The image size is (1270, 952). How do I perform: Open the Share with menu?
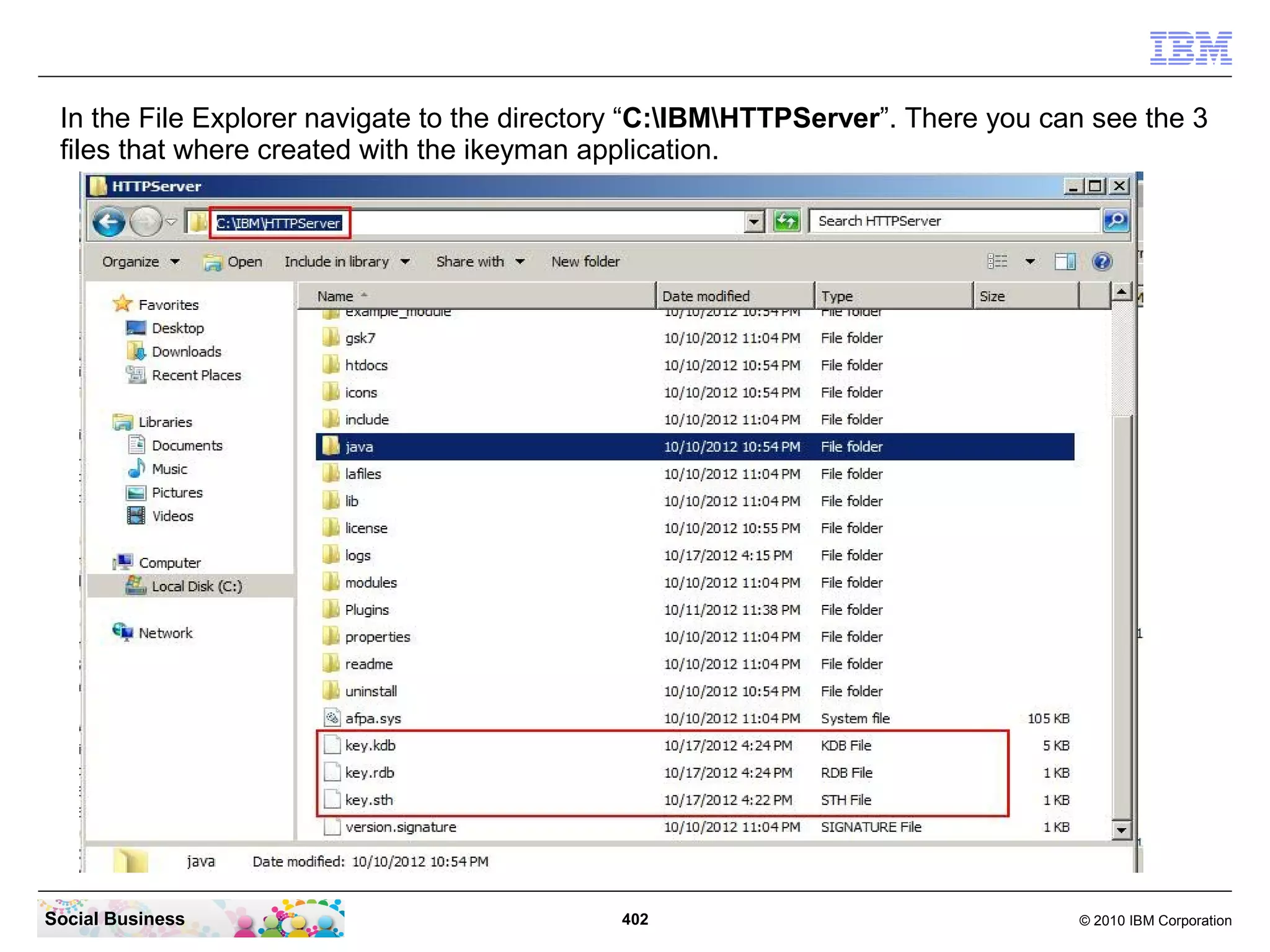(x=481, y=262)
